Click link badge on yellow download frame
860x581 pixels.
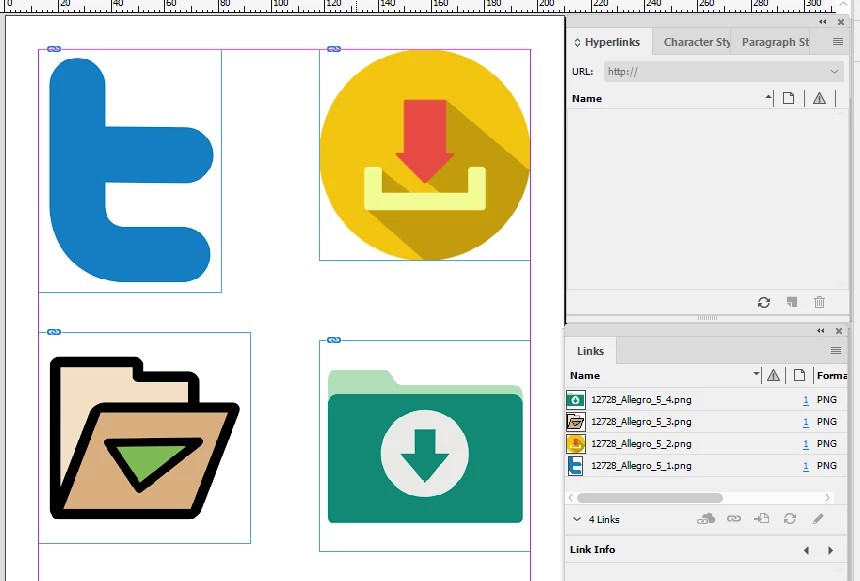pyautogui.click(x=334, y=49)
